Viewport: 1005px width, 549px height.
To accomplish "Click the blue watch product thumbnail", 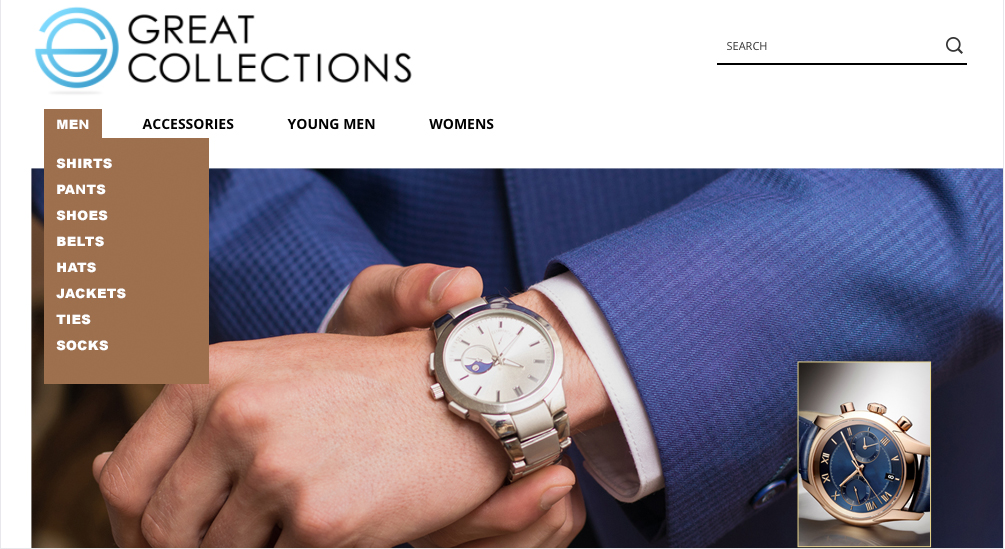I will (864, 454).
